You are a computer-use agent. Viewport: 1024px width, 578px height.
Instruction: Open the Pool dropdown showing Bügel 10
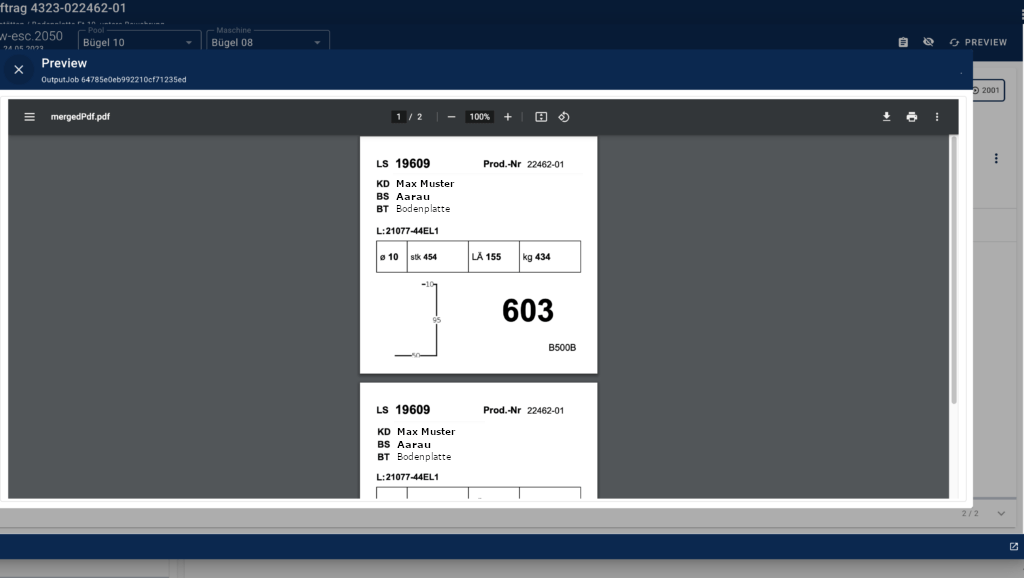[139, 42]
